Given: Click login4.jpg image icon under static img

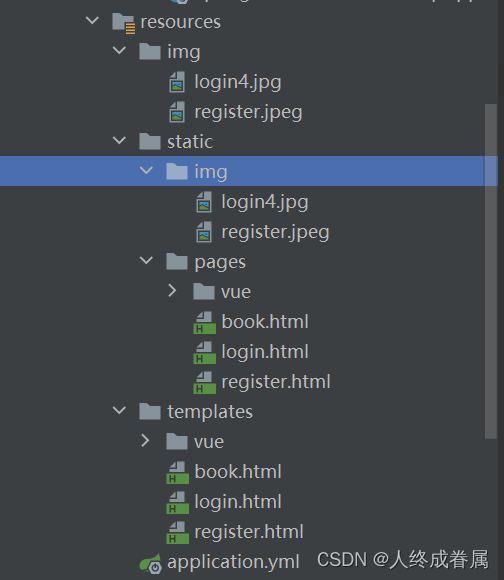Looking at the screenshot, I should 204,202.
